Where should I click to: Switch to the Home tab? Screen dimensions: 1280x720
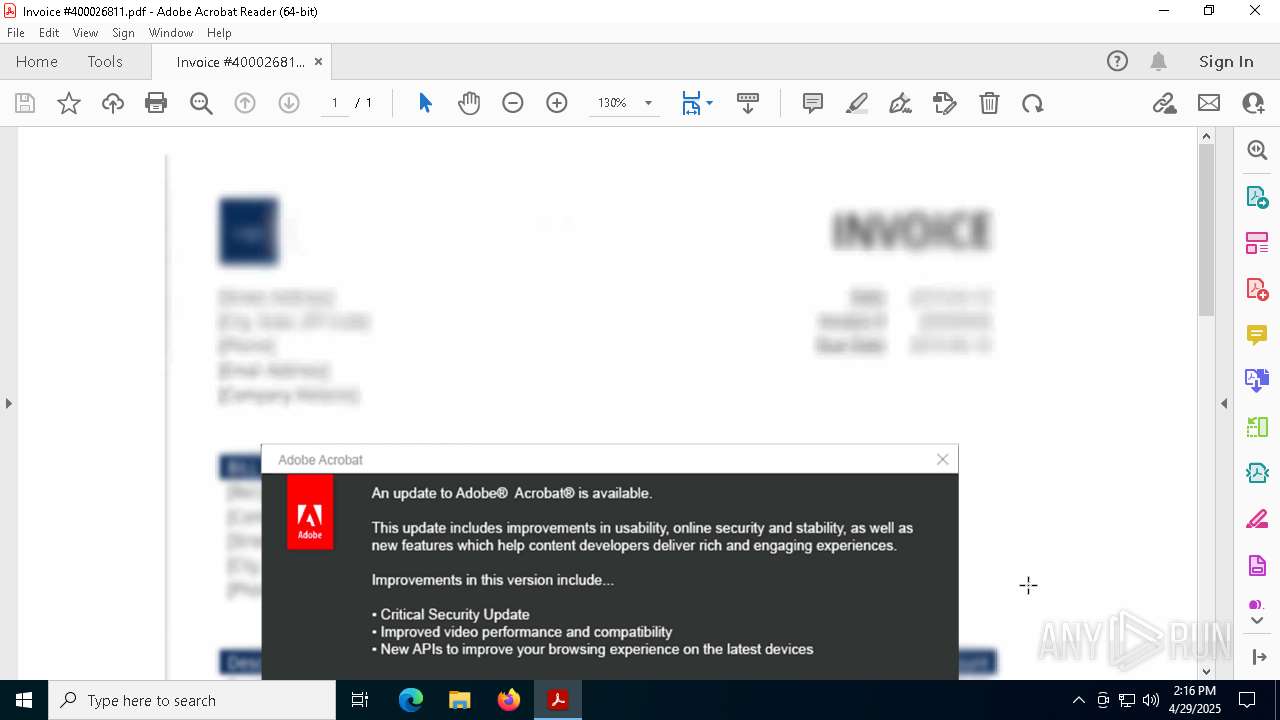37,61
